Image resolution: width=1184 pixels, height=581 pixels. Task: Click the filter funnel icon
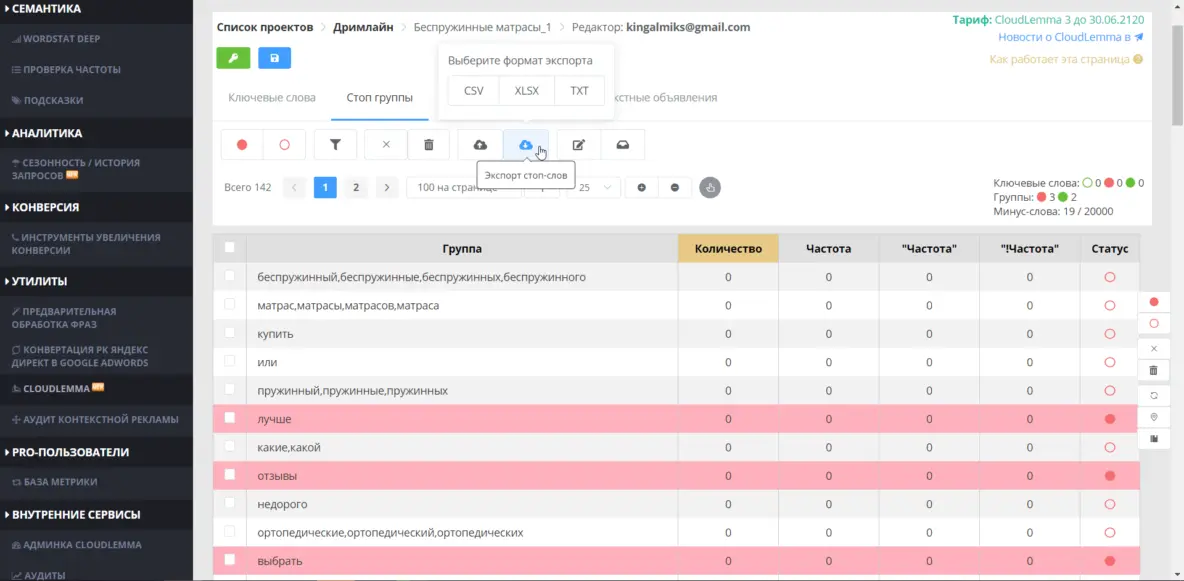point(336,145)
